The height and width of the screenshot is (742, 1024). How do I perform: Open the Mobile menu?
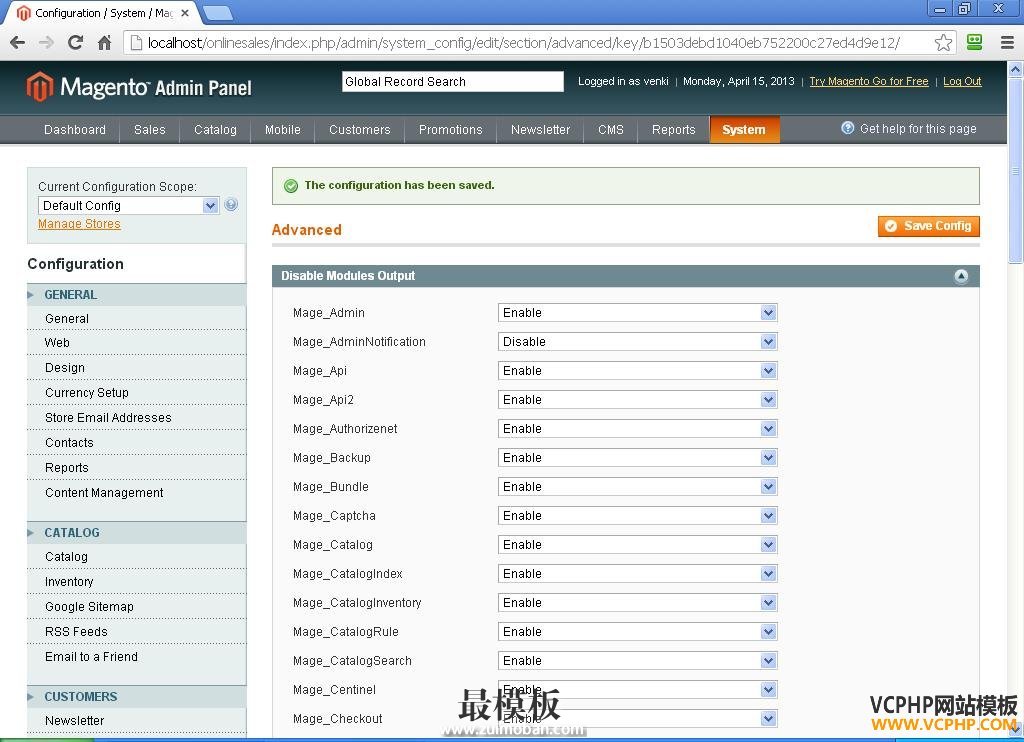pos(283,129)
